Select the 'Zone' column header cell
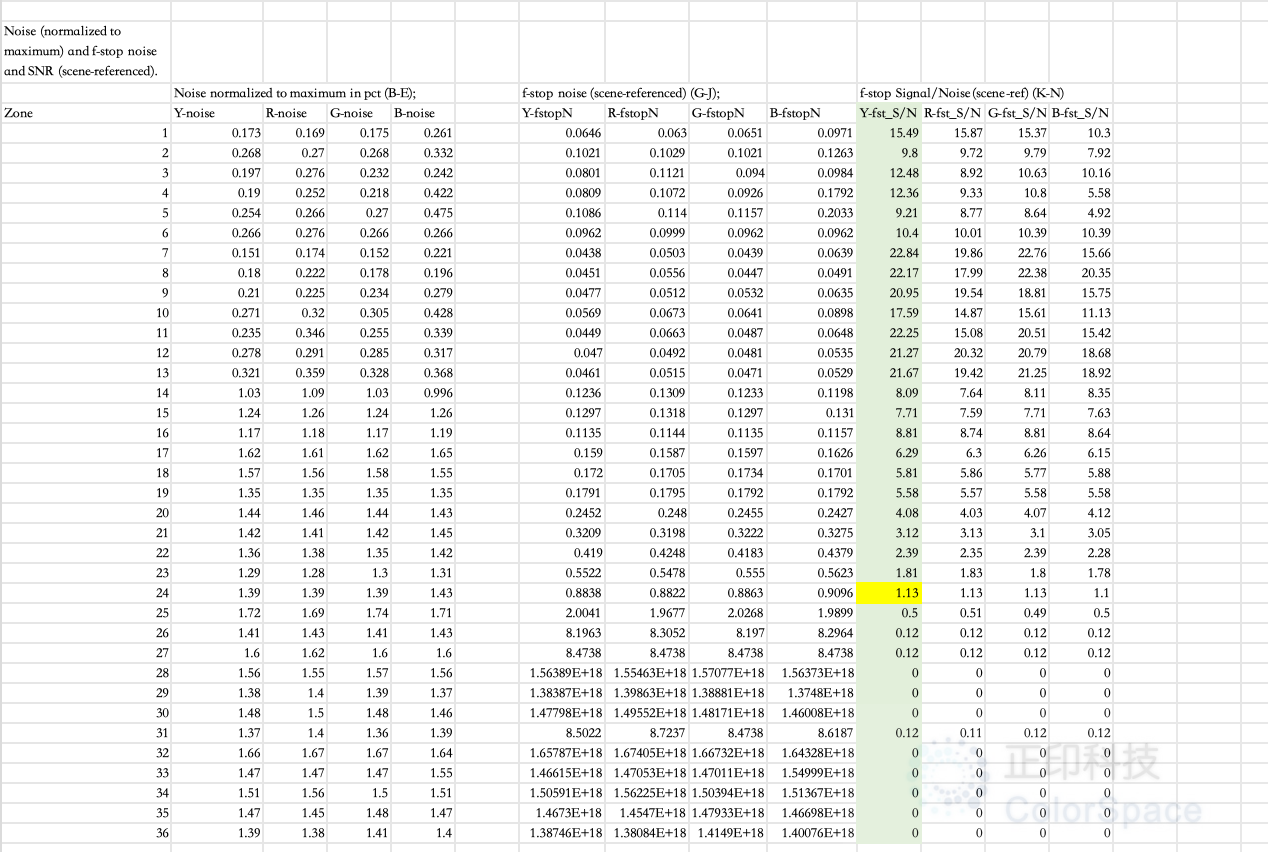 pos(86,113)
